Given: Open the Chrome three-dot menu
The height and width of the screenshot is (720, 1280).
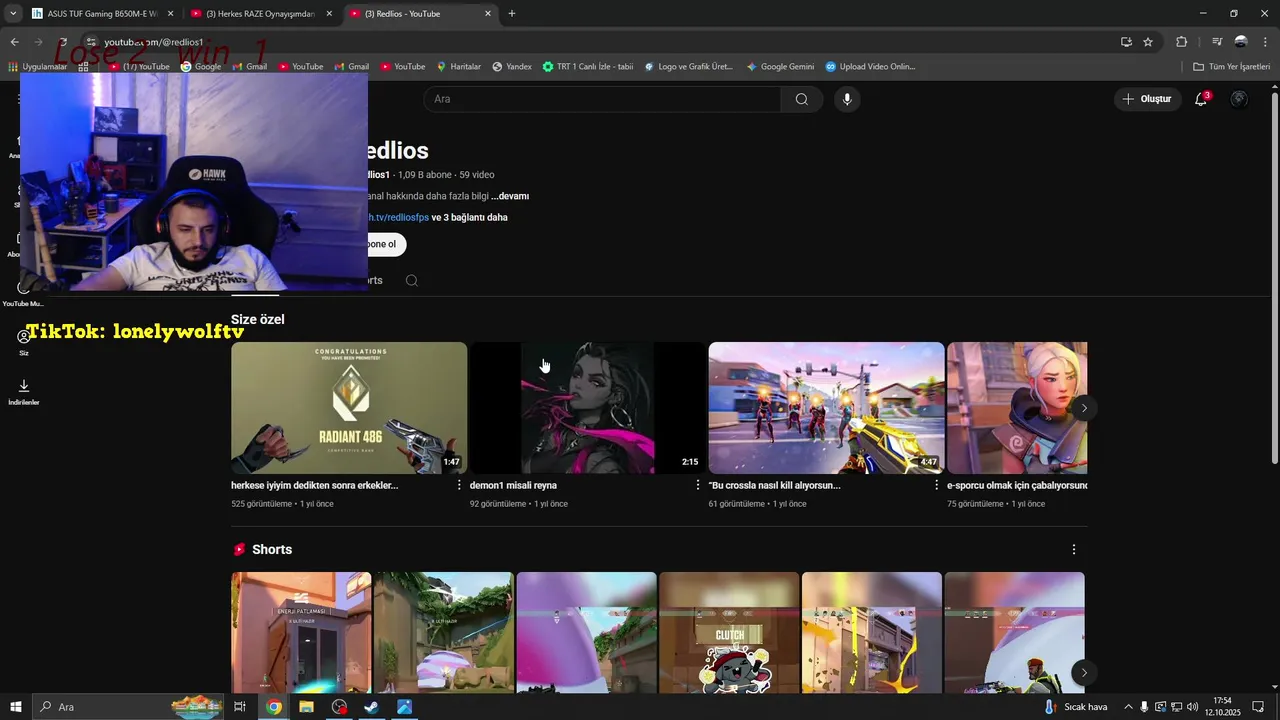Looking at the screenshot, I should pyautogui.click(x=1265, y=42).
